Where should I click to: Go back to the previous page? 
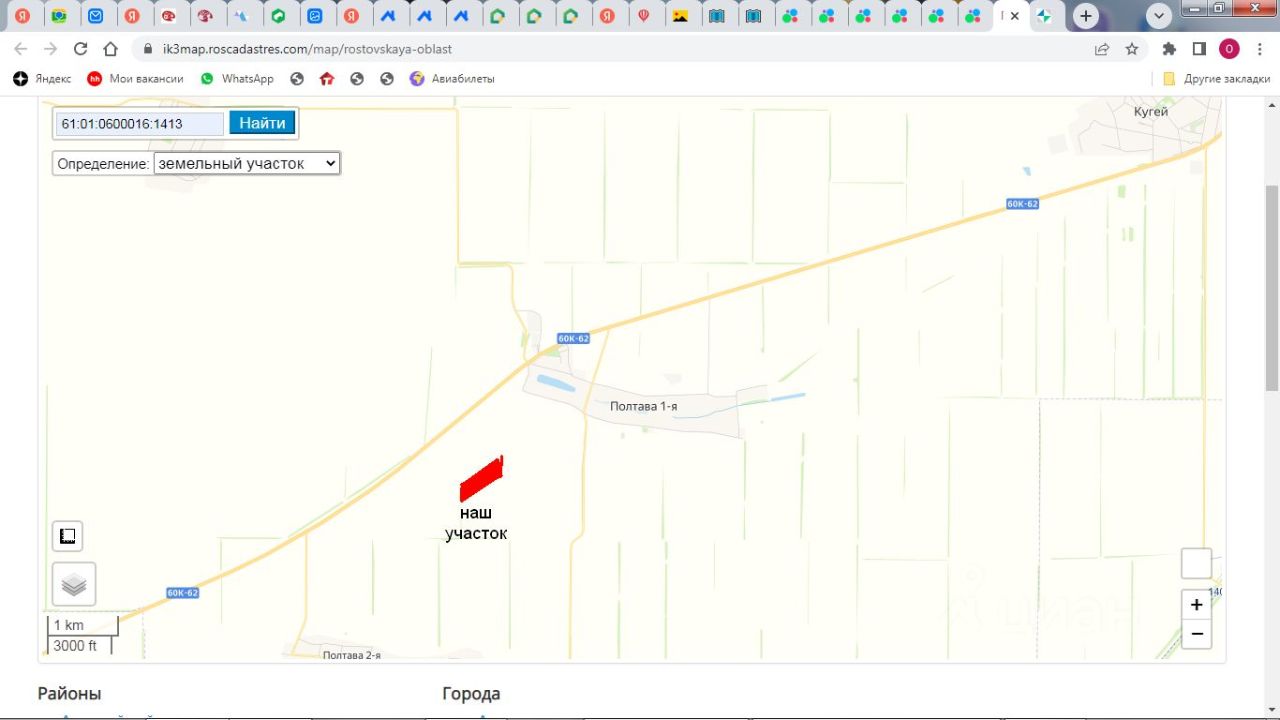21,48
